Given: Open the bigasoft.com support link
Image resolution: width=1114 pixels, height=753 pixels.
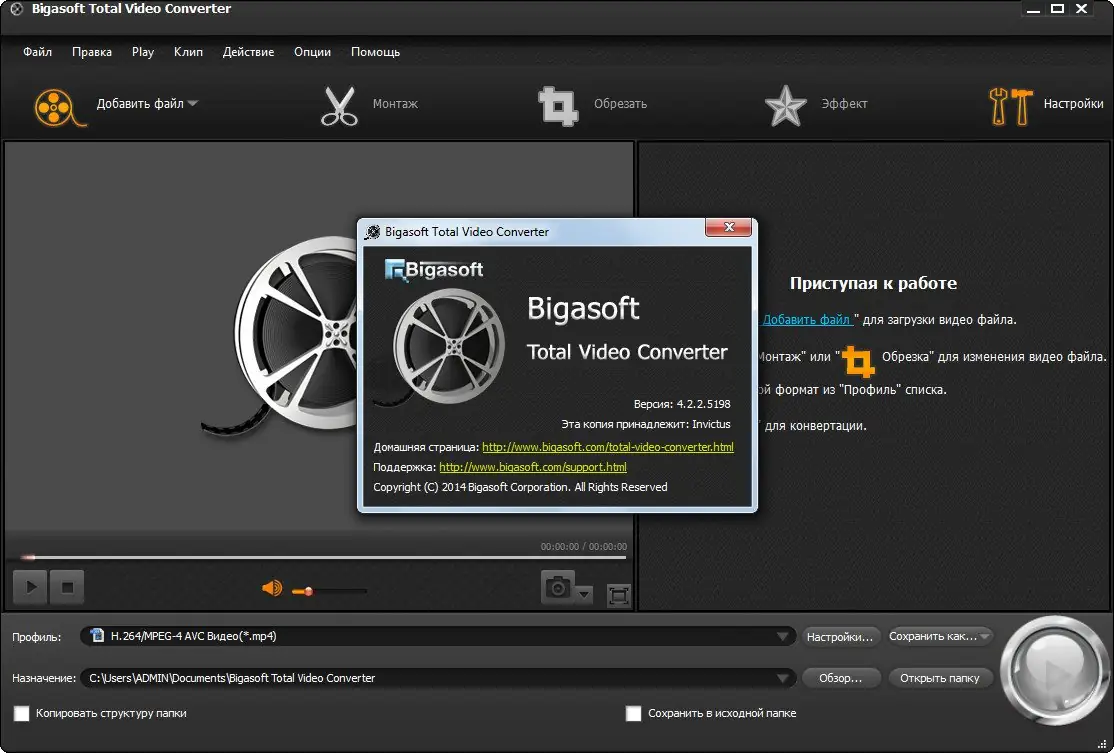Looking at the screenshot, I should point(533,467).
